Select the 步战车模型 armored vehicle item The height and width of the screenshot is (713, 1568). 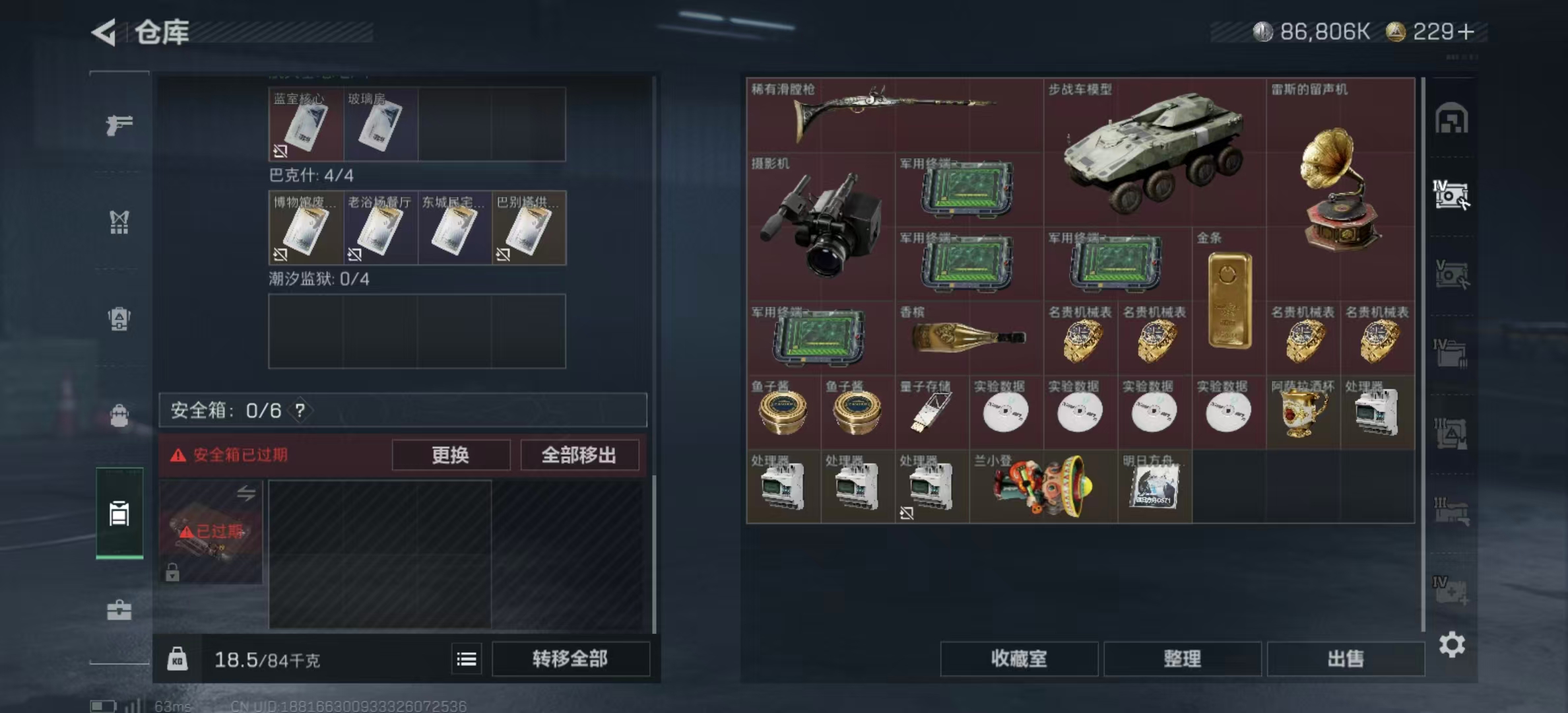(1155, 153)
